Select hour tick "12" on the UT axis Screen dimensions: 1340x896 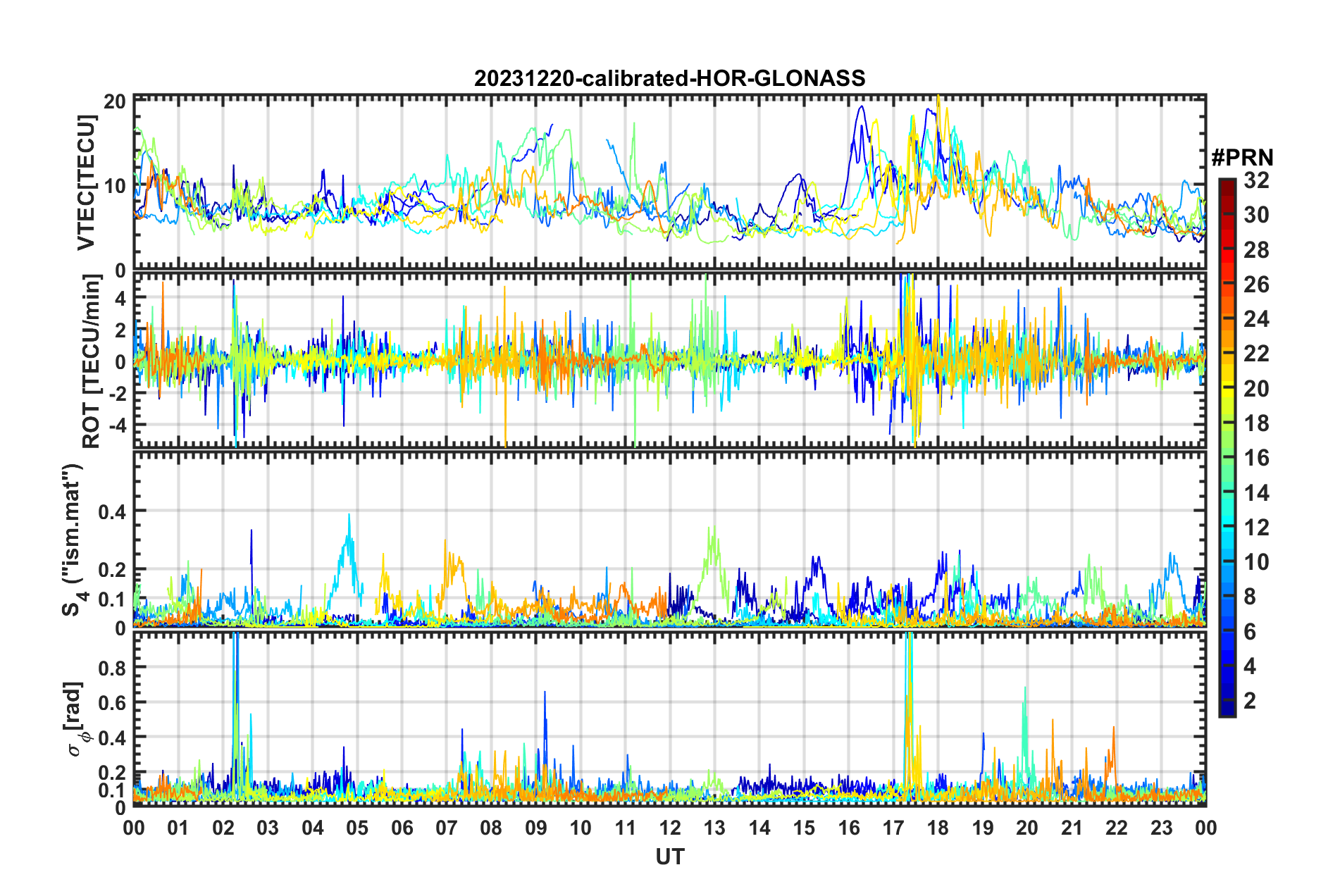670,828
